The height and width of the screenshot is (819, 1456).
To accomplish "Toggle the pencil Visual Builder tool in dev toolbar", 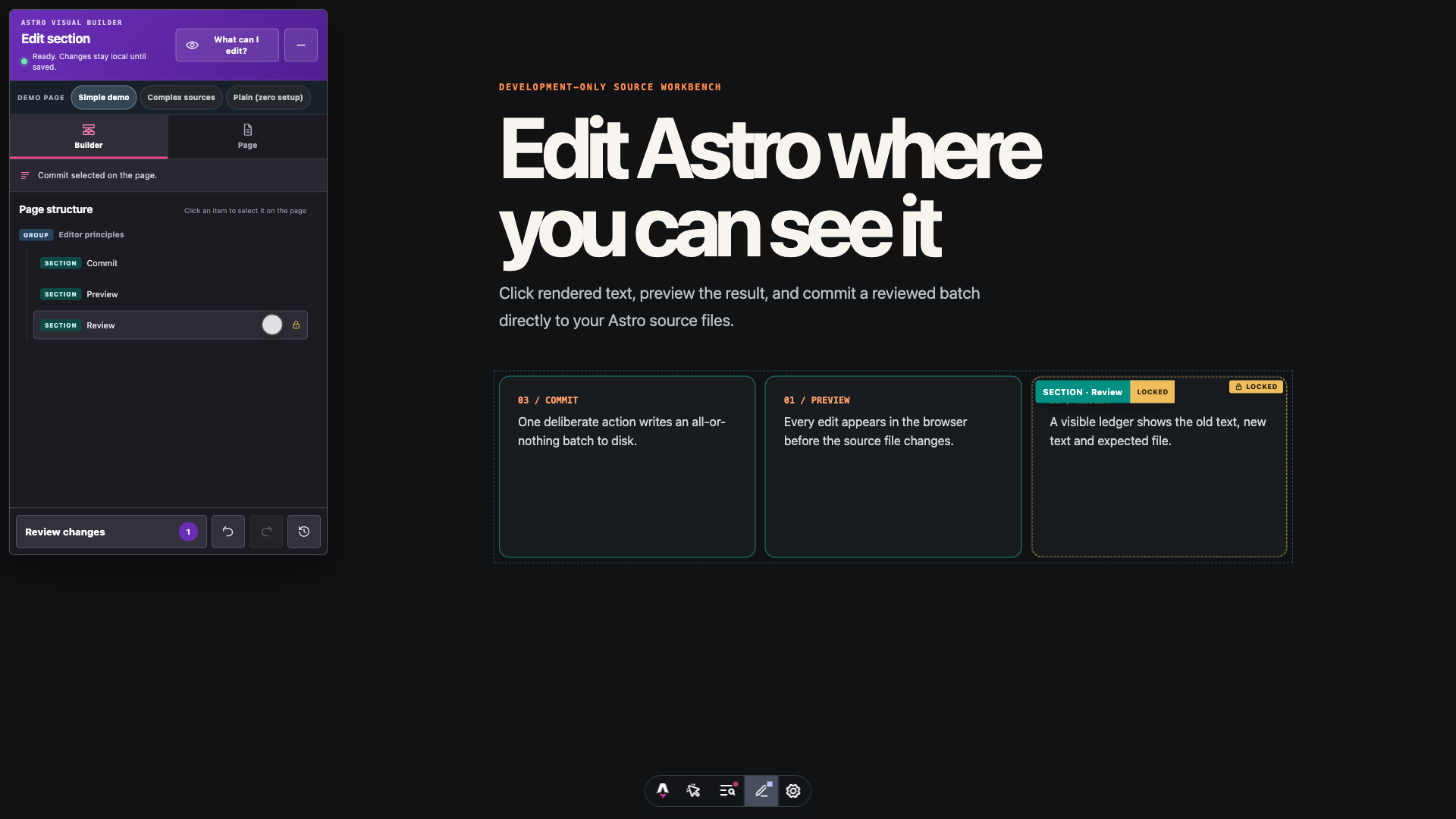I will [761, 791].
